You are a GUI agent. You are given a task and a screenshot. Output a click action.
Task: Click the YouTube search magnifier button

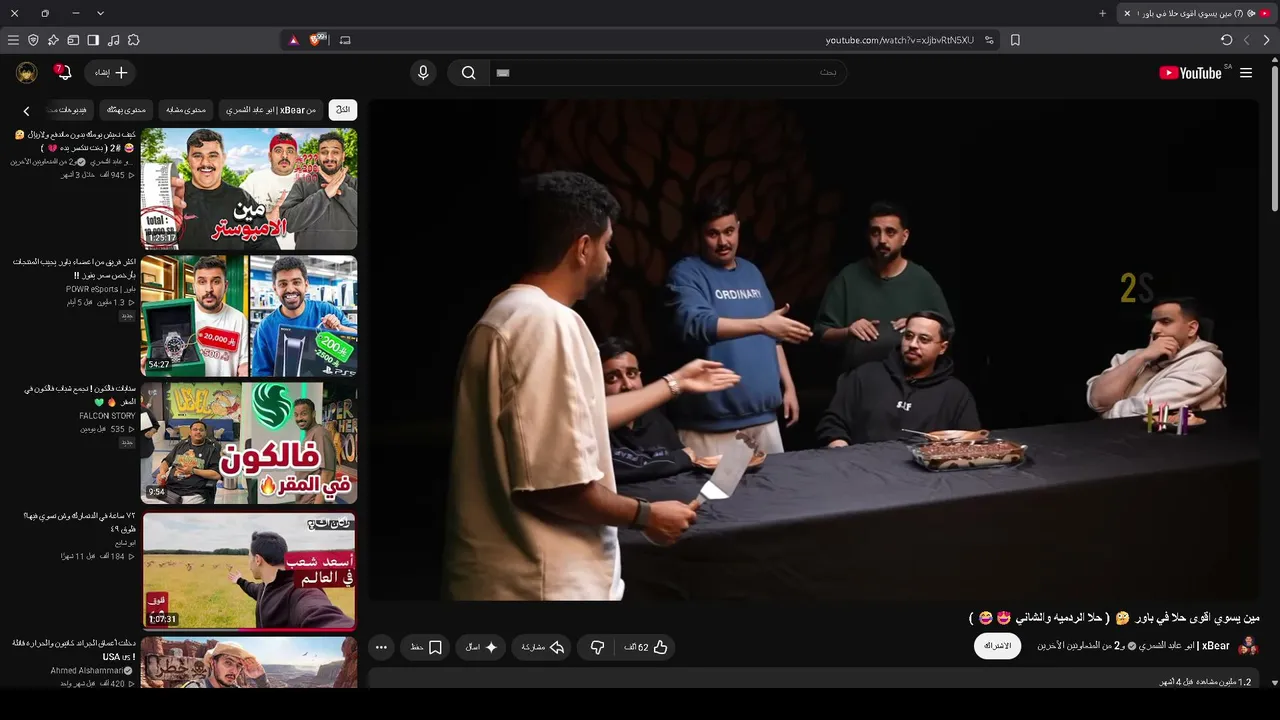click(x=468, y=72)
